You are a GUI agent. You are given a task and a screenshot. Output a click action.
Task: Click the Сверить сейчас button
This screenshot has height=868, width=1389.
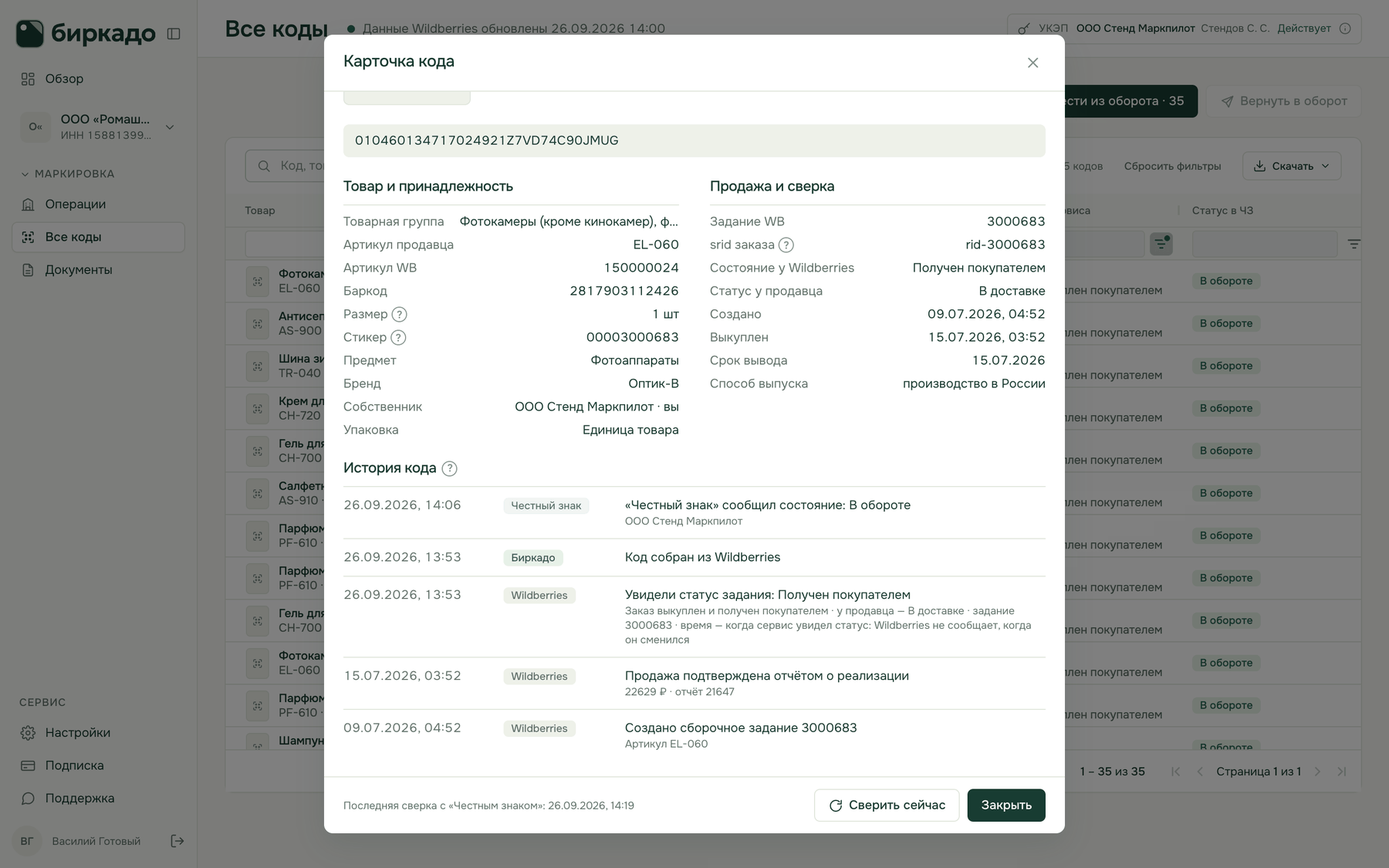[887, 805]
